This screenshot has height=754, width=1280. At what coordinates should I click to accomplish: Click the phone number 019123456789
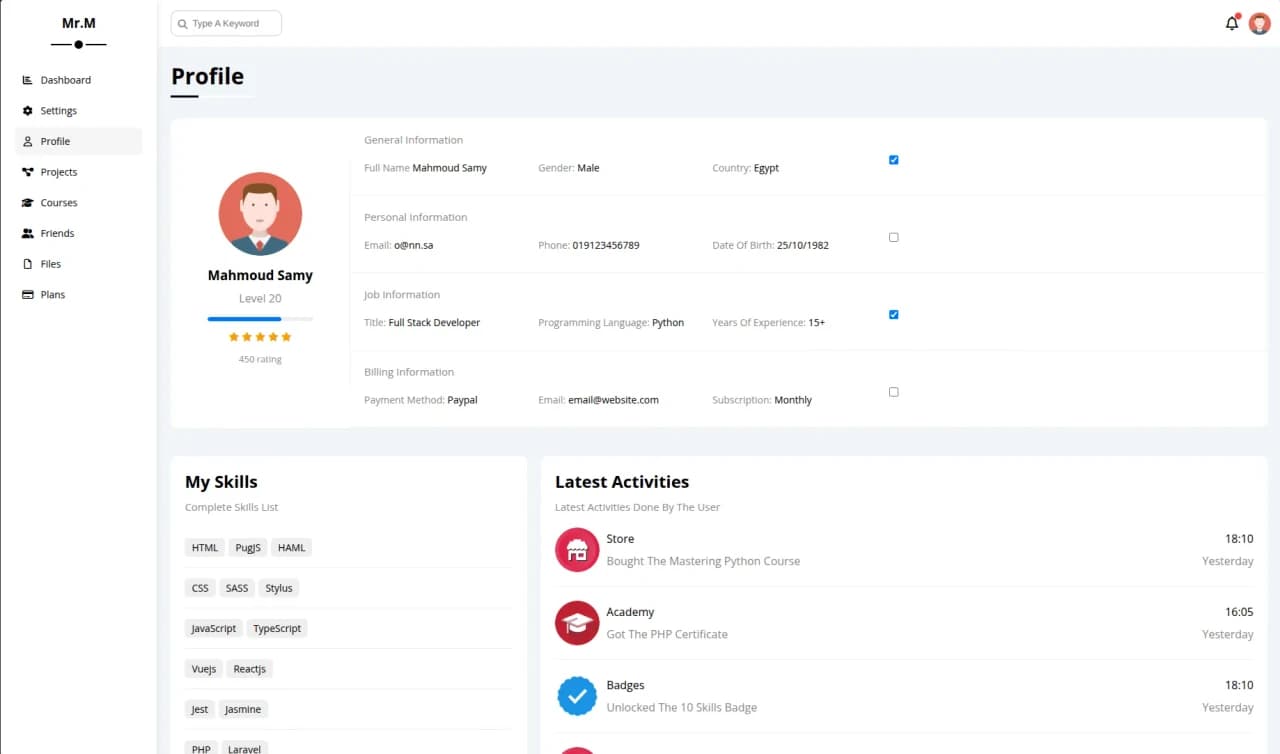click(x=606, y=245)
